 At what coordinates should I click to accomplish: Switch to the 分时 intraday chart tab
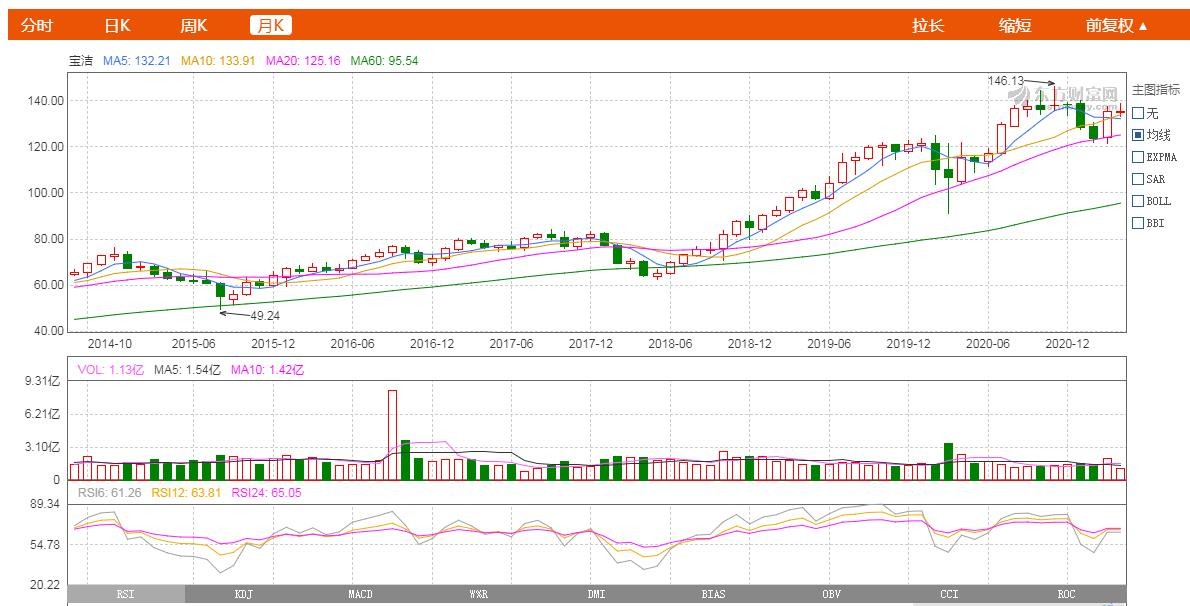[36, 25]
